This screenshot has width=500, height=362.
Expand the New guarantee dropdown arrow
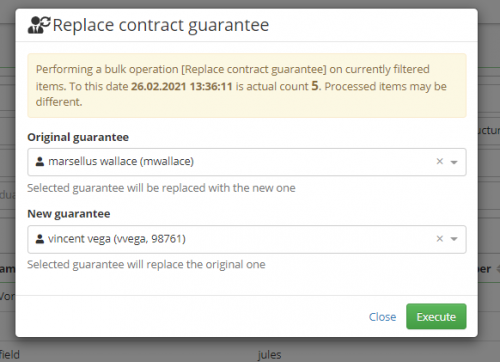(454, 239)
